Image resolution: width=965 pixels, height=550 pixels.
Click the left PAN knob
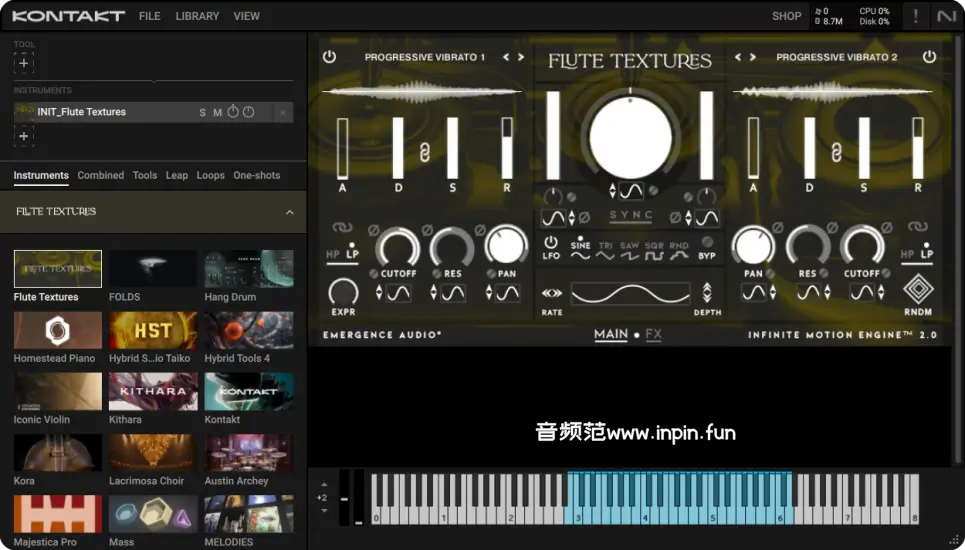506,247
